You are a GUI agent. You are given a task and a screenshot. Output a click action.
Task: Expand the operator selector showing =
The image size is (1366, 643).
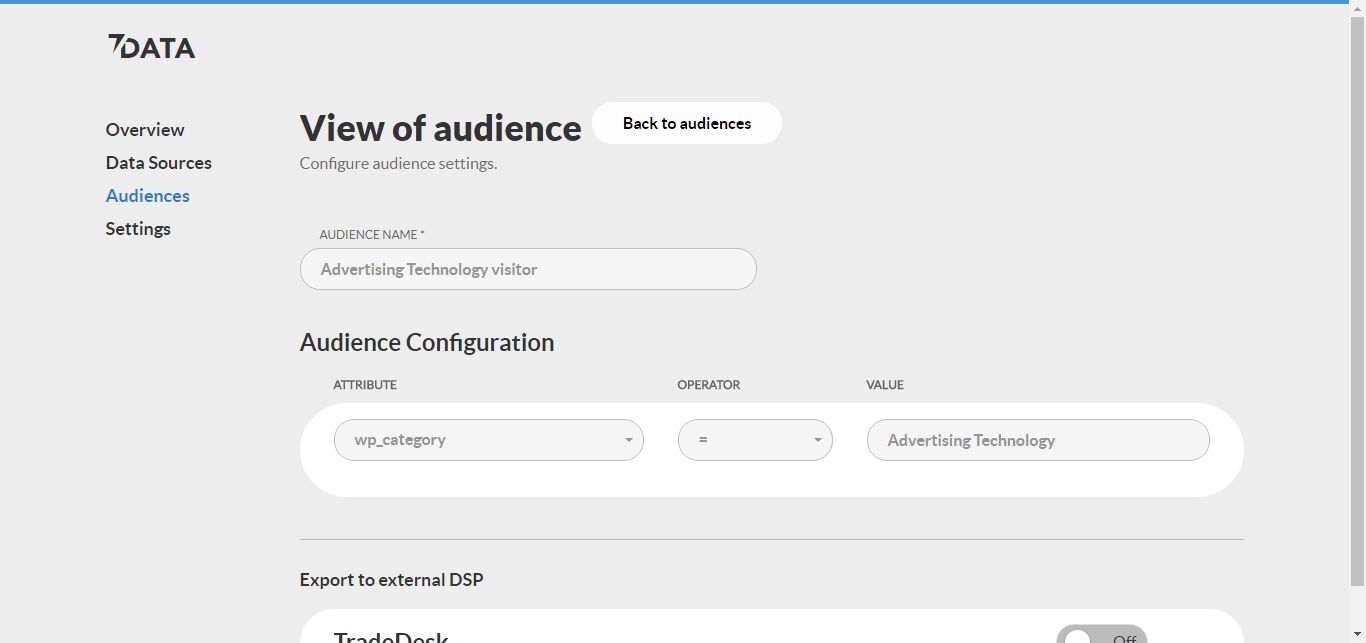(x=755, y=439)
